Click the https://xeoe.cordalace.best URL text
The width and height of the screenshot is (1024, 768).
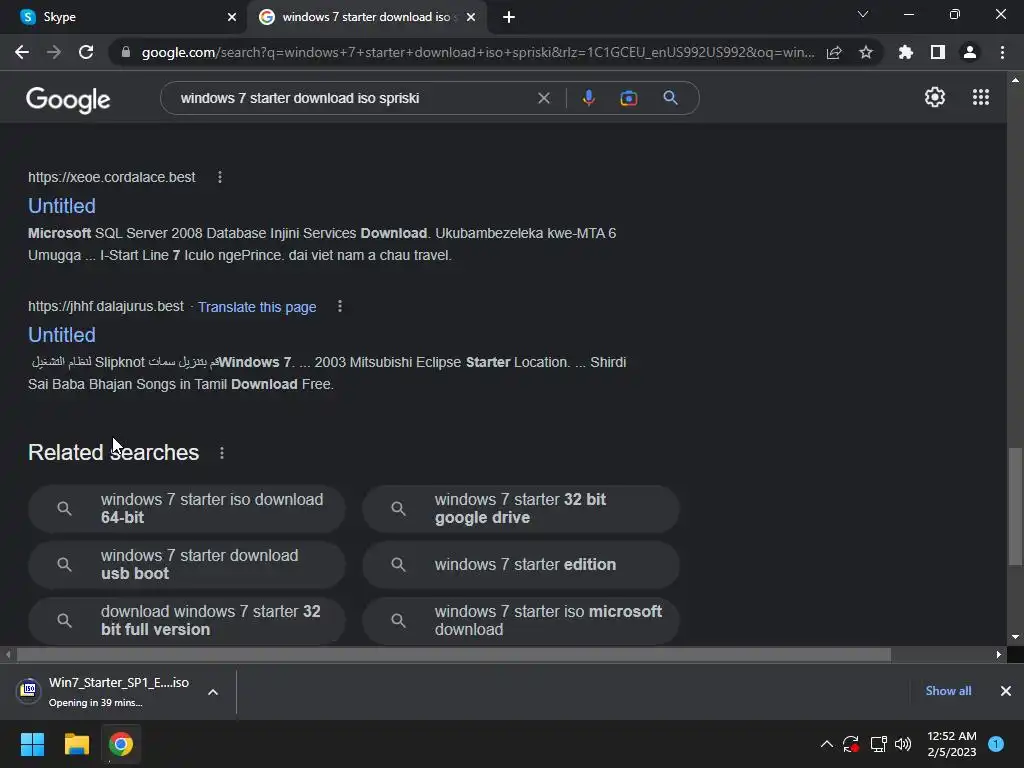pyautogui.click(x=112, y=177)
